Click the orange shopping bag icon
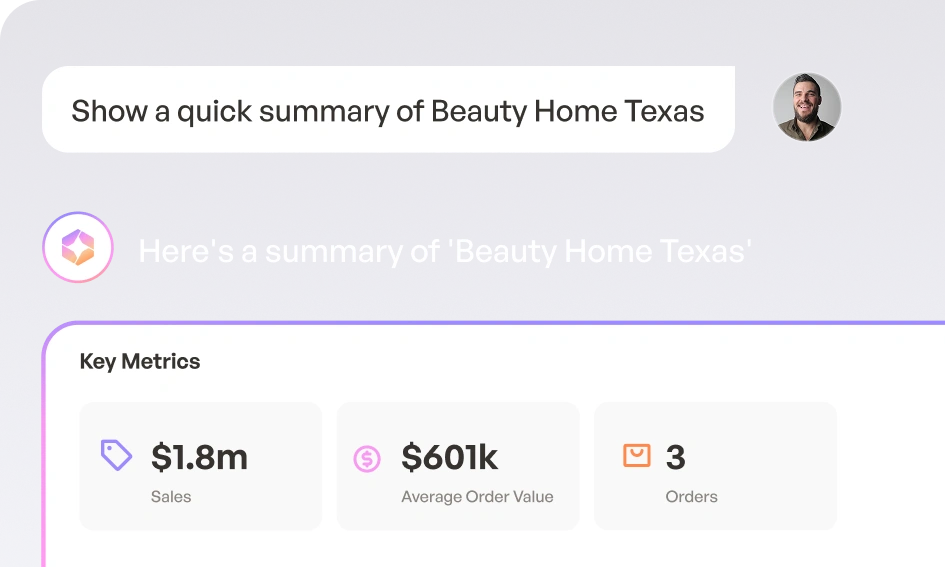This screenshot has width=945, height=567. pos(636,456)
